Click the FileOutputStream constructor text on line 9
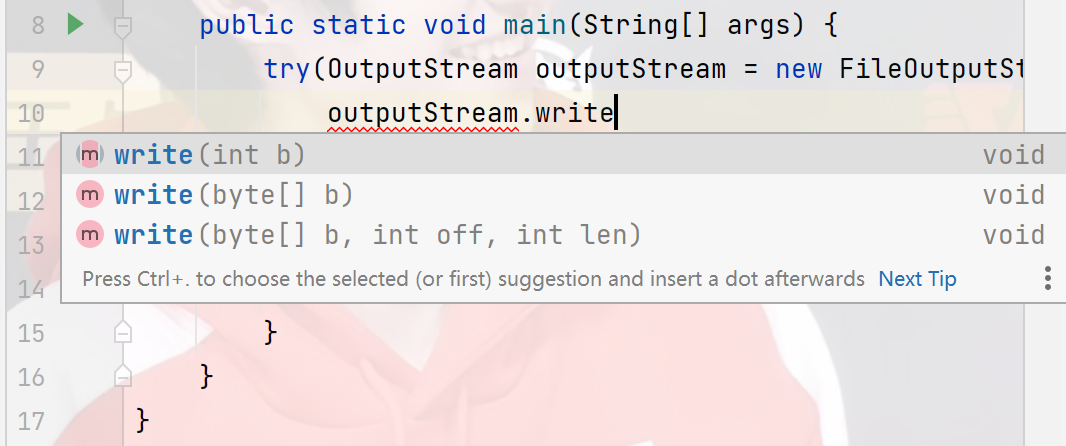This screenshot has height=446, width=1066. (931, 69)
